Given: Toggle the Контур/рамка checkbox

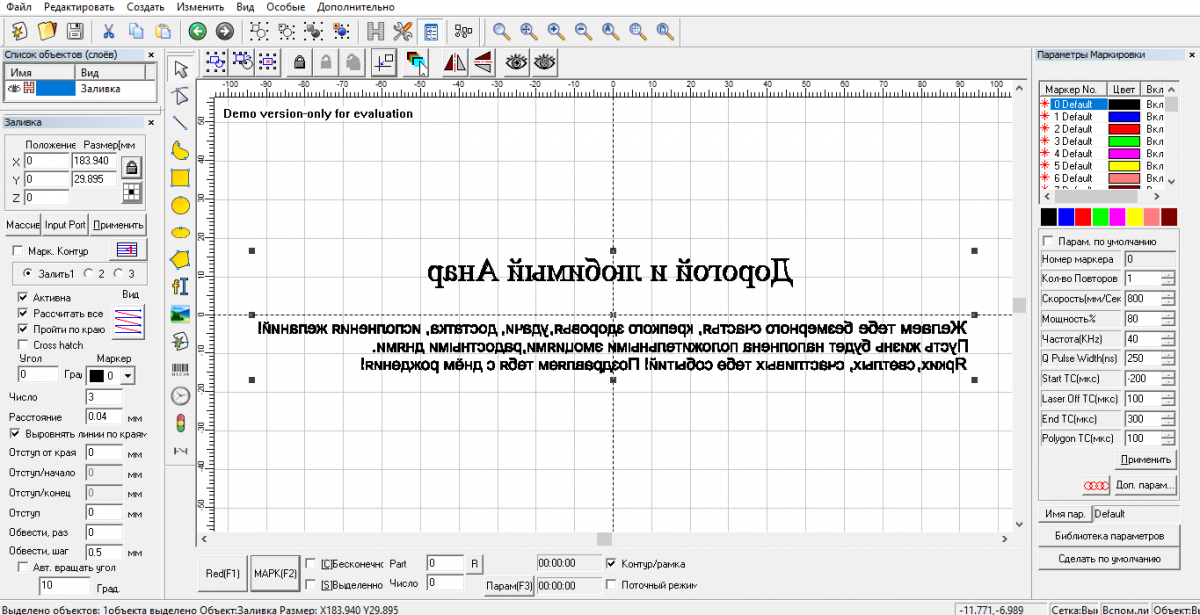Looking at the screenshot, I should point(612,563).
